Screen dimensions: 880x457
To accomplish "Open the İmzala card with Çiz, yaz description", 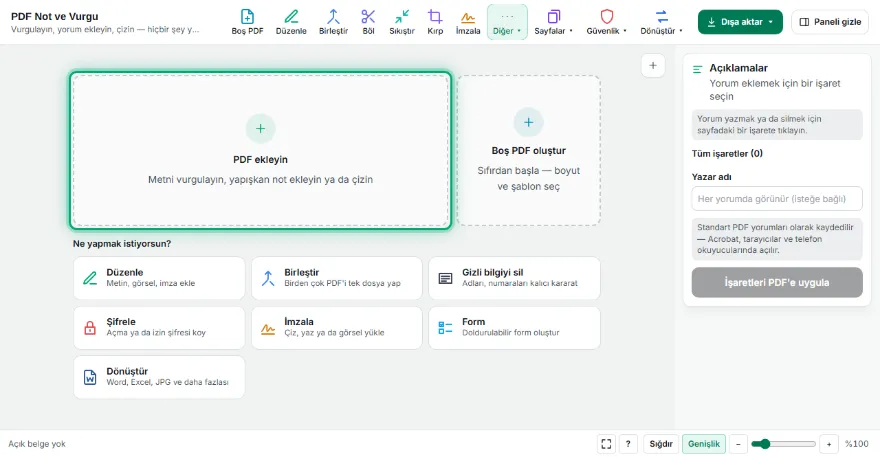I will tap(337, 328).
